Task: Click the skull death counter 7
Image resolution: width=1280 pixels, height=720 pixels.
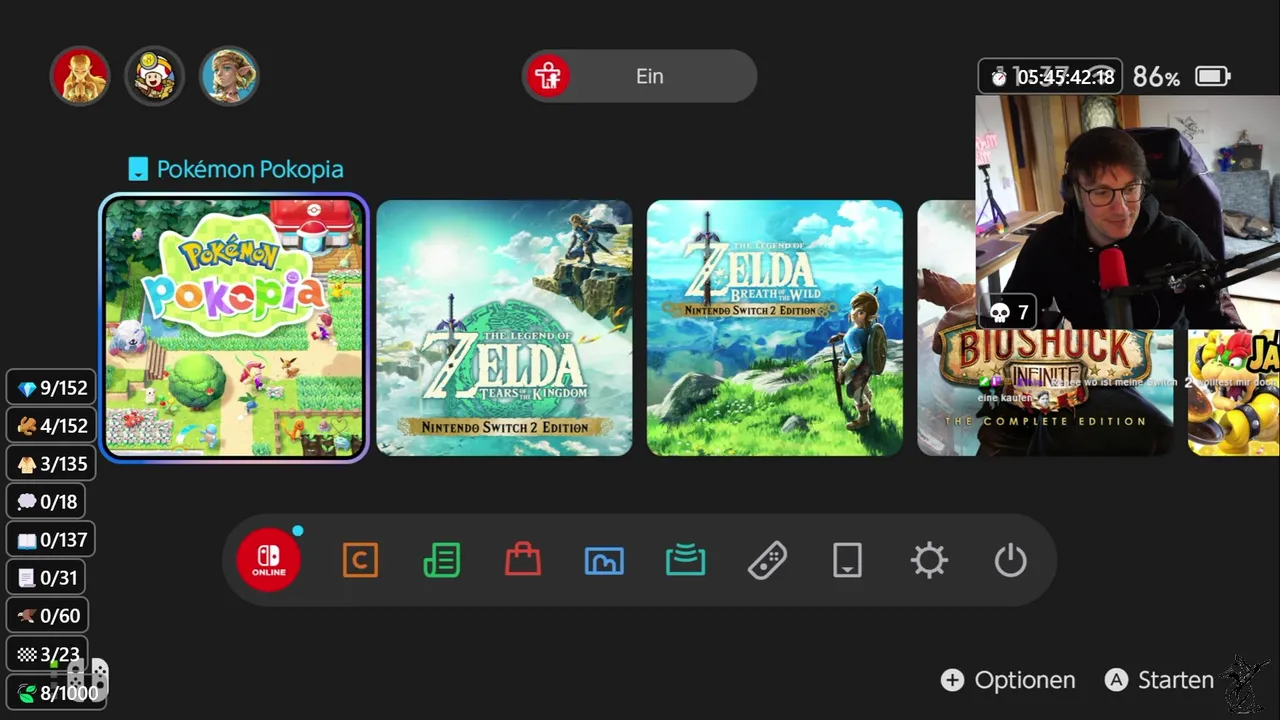Action: click(x=1009, y=313)
